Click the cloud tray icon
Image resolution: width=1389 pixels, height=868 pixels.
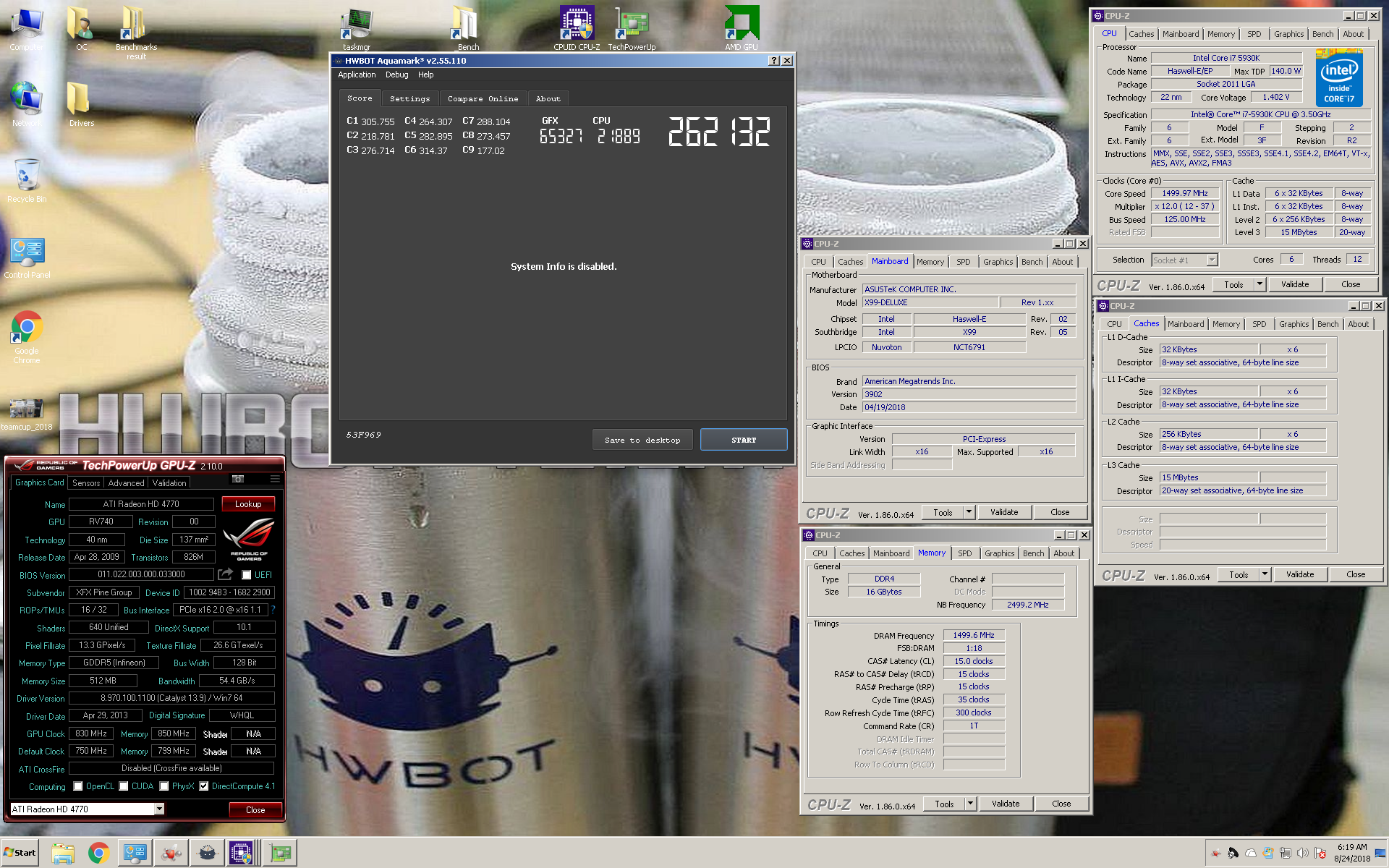coord(1251,853)
